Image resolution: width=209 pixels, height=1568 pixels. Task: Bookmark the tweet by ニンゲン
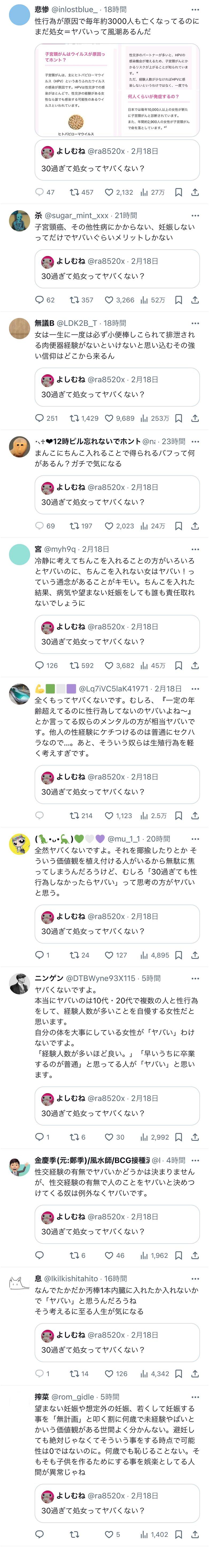tap(179, 1137)
